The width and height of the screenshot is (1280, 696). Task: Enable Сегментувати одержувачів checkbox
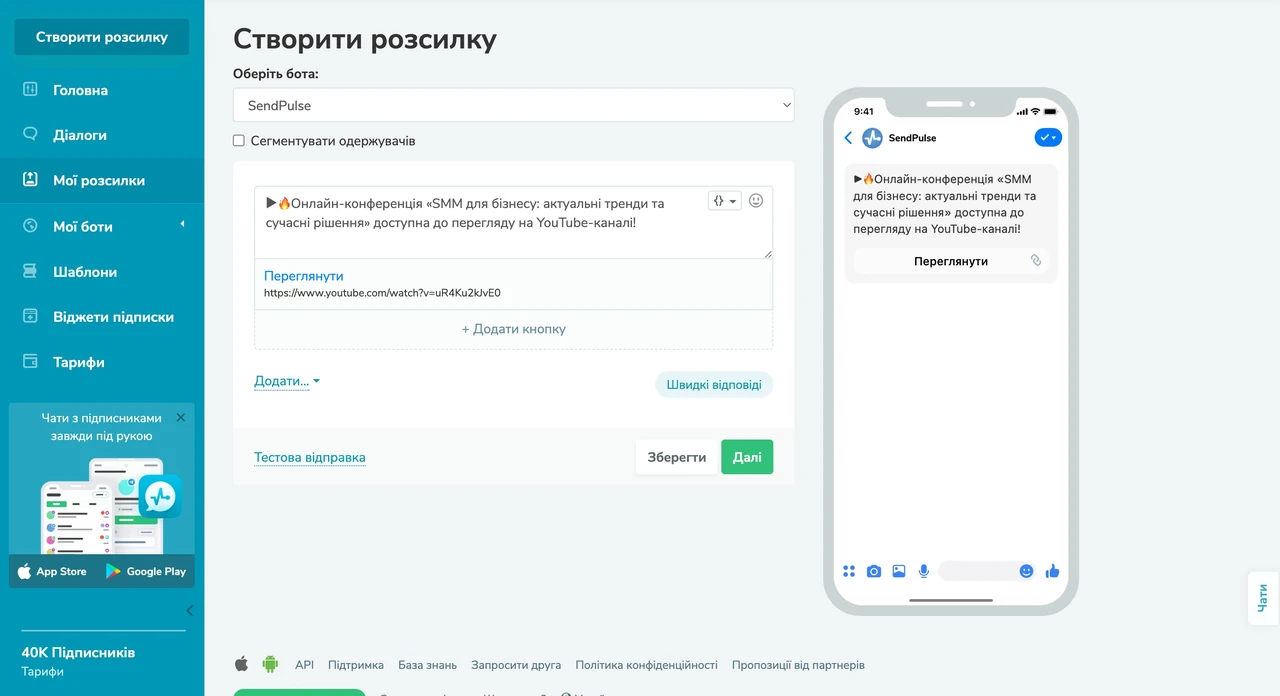click(239, 141)
